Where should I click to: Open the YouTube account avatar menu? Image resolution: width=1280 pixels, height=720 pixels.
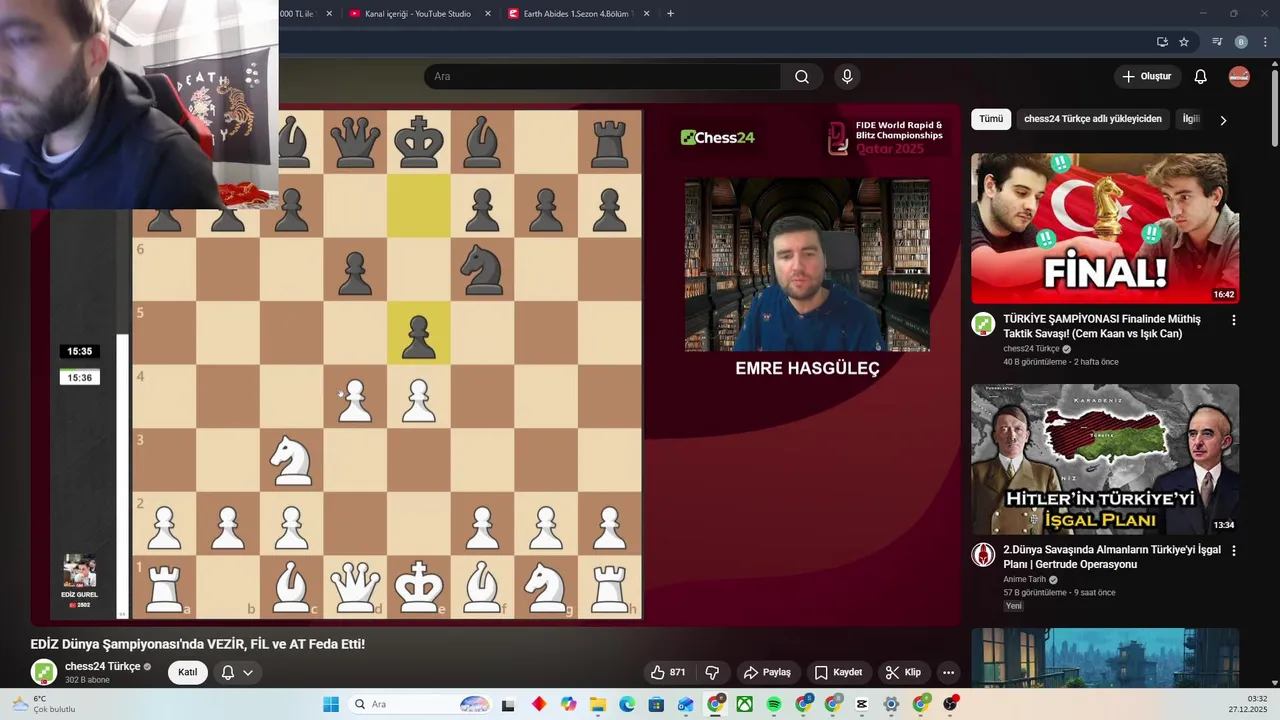pos(1239,77)
